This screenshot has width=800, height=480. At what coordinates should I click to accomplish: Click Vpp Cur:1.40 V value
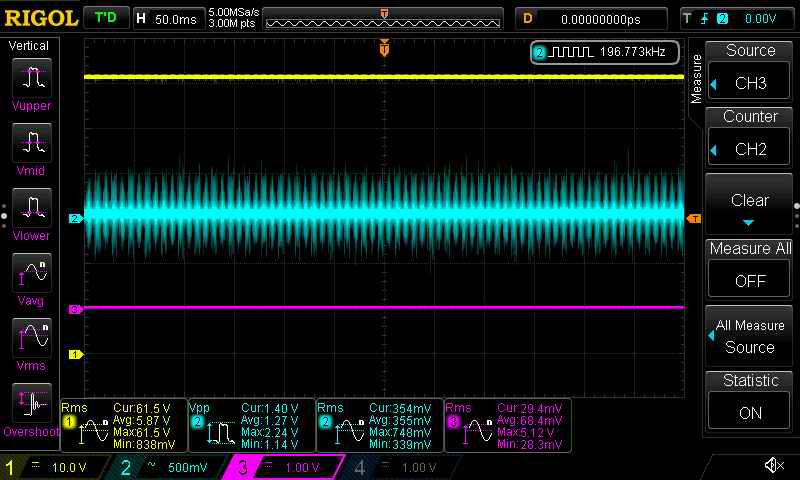tap(269, 409)
